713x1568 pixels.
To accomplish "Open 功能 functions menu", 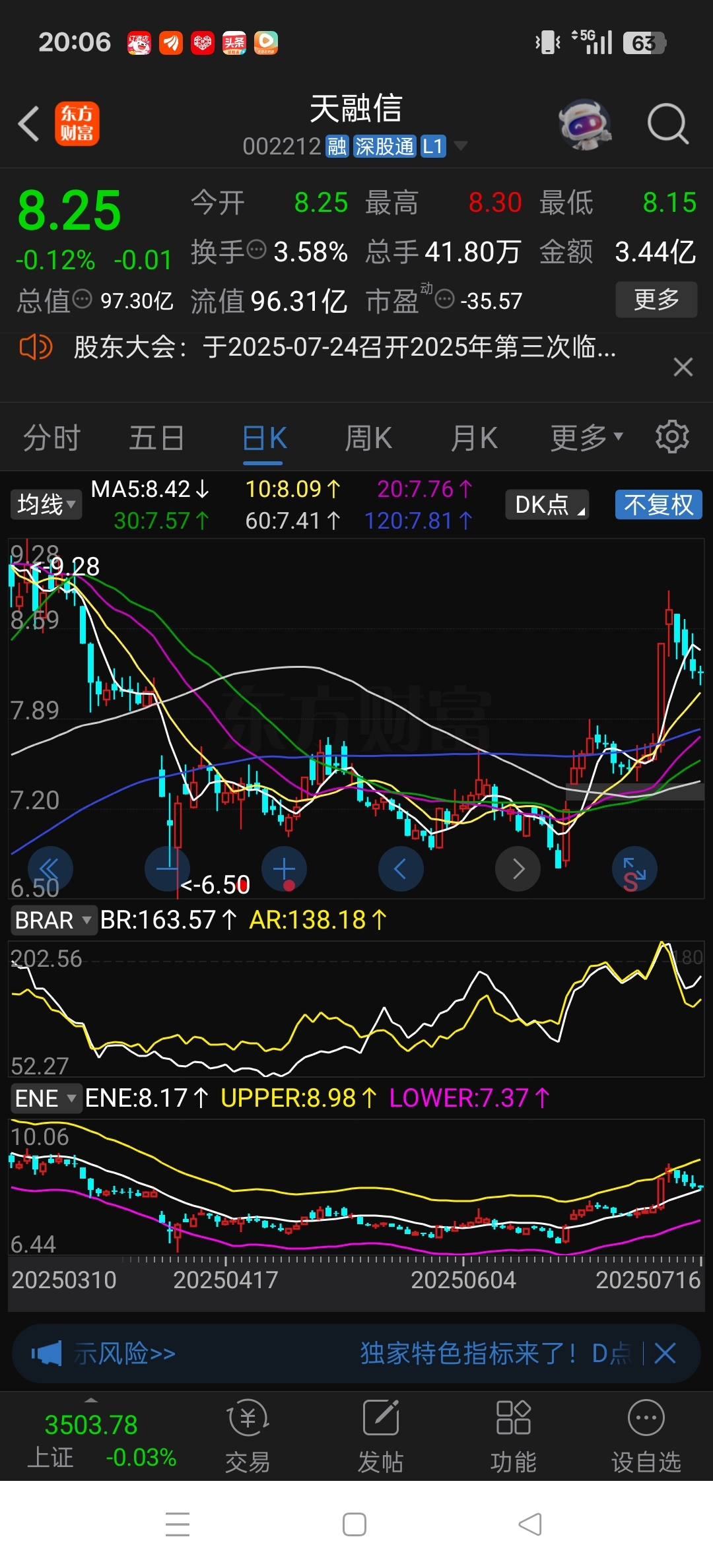I will tap(513, 1437).
